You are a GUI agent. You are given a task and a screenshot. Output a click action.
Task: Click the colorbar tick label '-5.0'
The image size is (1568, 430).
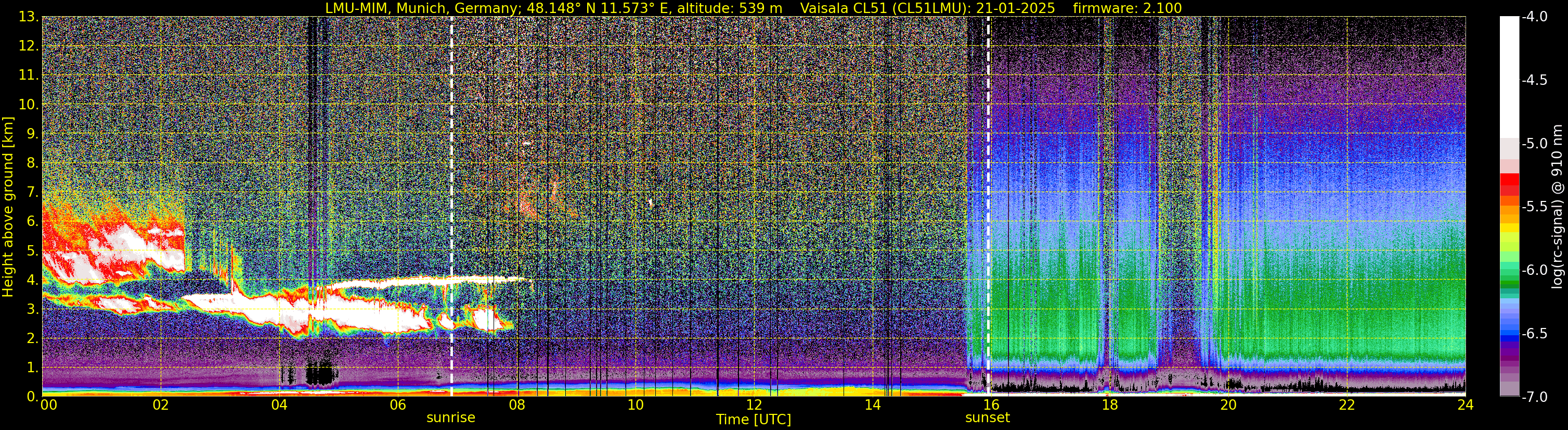pos(1534,144)
